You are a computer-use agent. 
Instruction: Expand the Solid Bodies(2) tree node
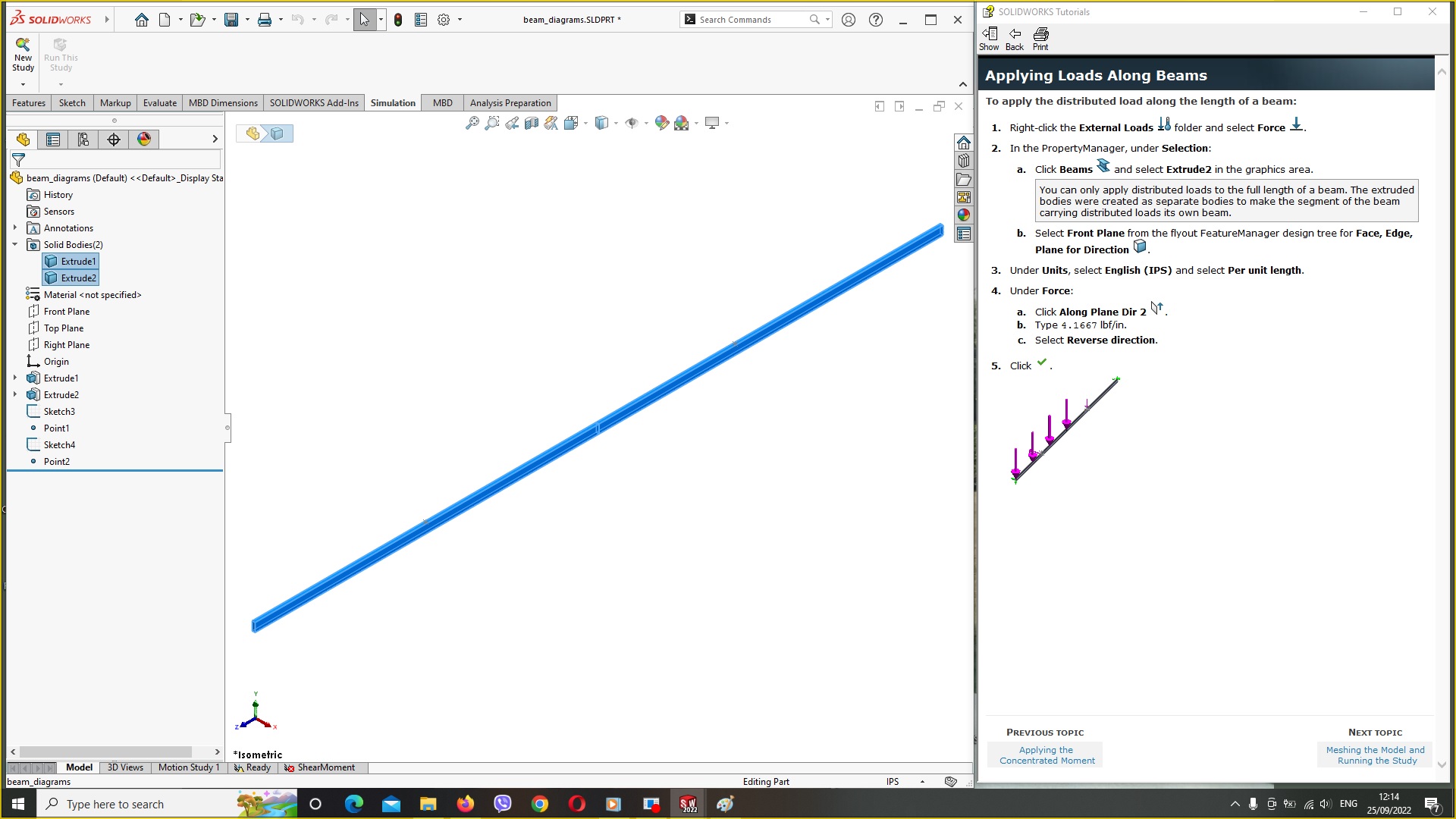[15, 244]
